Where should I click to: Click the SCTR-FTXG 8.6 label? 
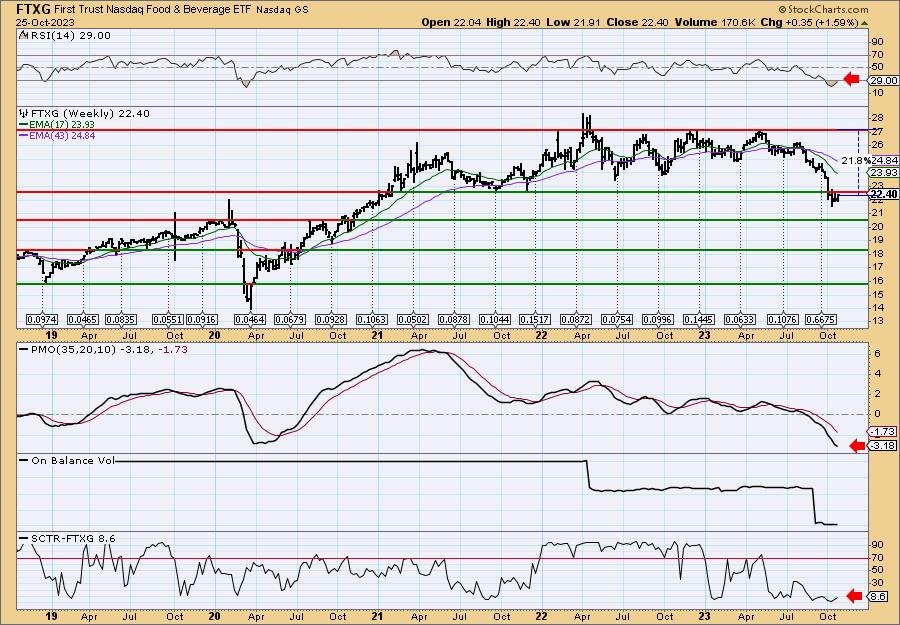[x=68, y=538]
